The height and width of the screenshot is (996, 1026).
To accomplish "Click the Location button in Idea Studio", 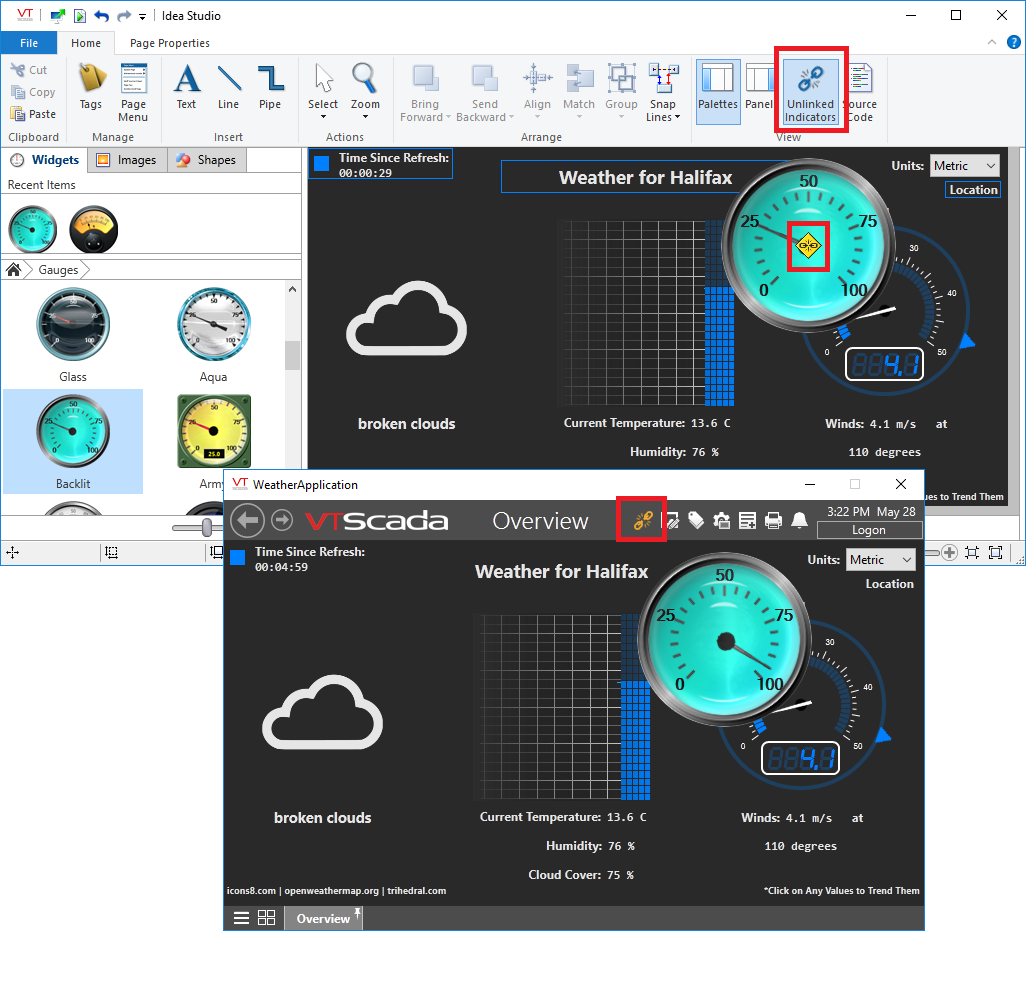I will [973, 190].
